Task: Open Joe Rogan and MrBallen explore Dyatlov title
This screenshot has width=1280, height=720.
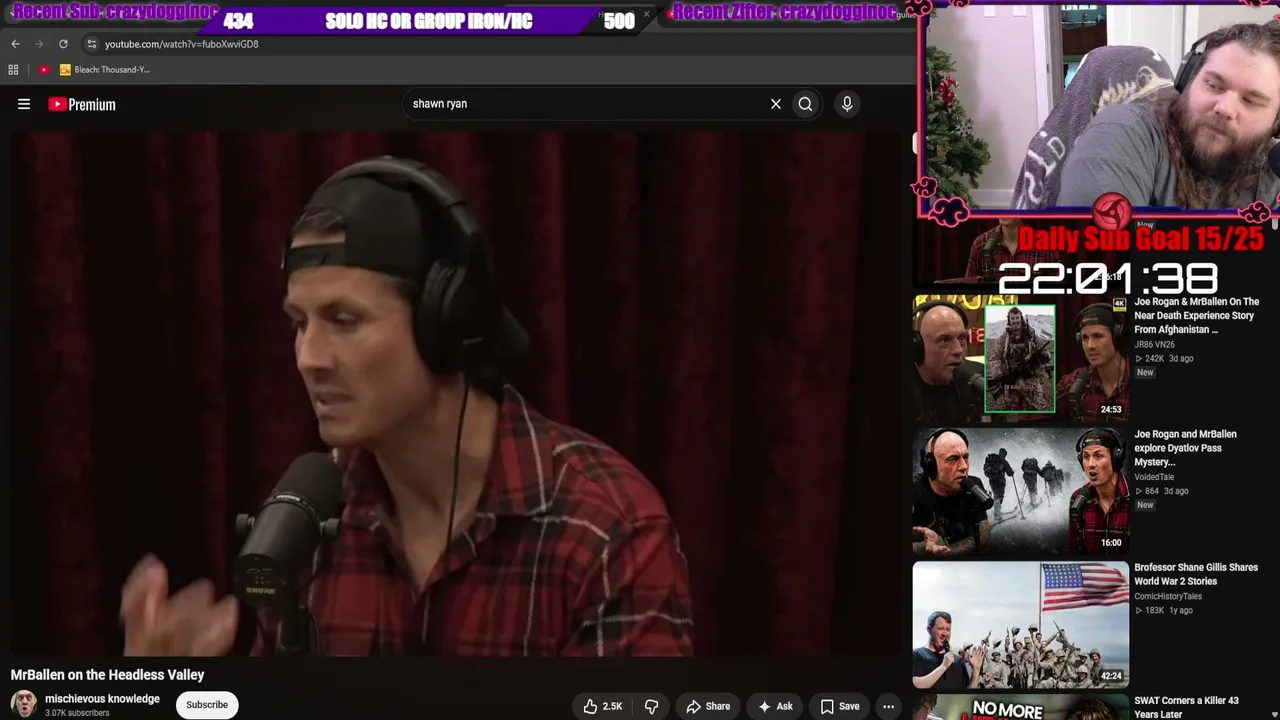Action: pos(1185,448)
